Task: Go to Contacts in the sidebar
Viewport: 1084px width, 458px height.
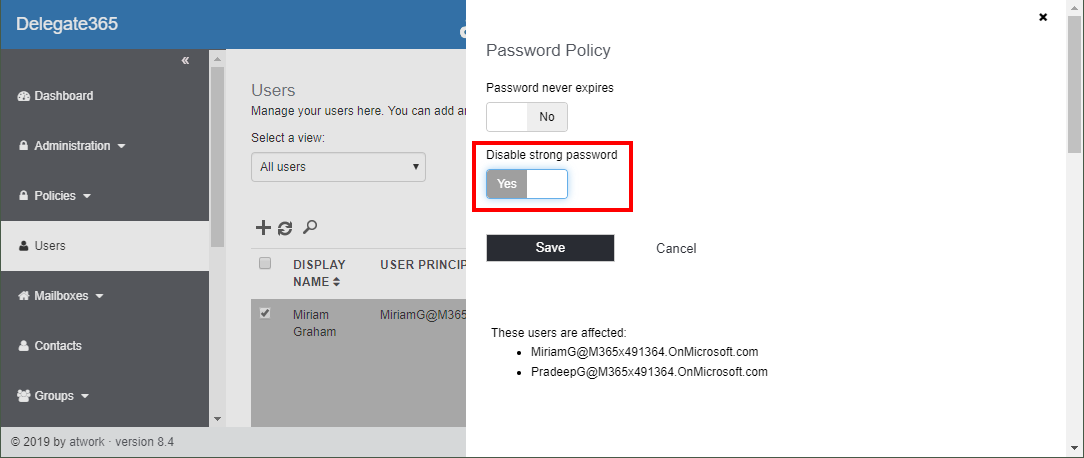Action: (x=58, y=346)
